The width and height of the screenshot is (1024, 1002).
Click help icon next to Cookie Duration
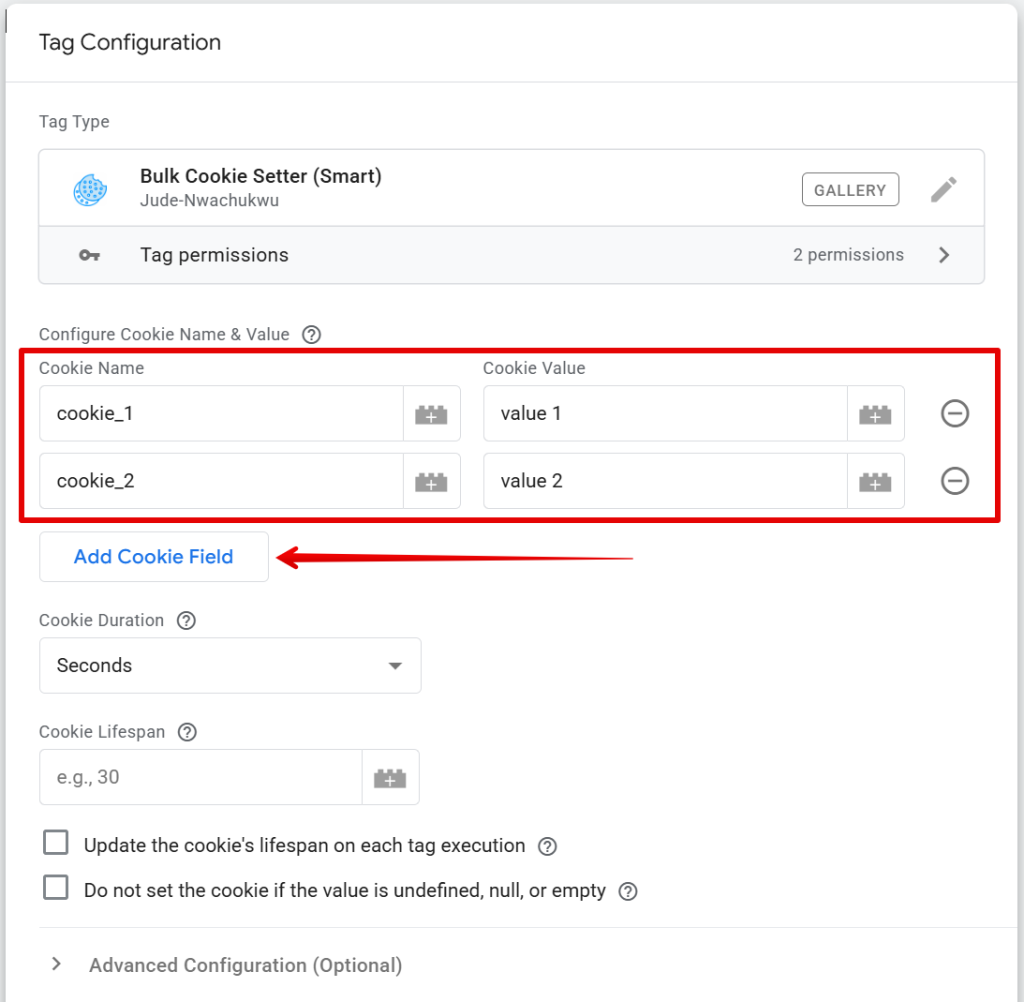point(186,620)
